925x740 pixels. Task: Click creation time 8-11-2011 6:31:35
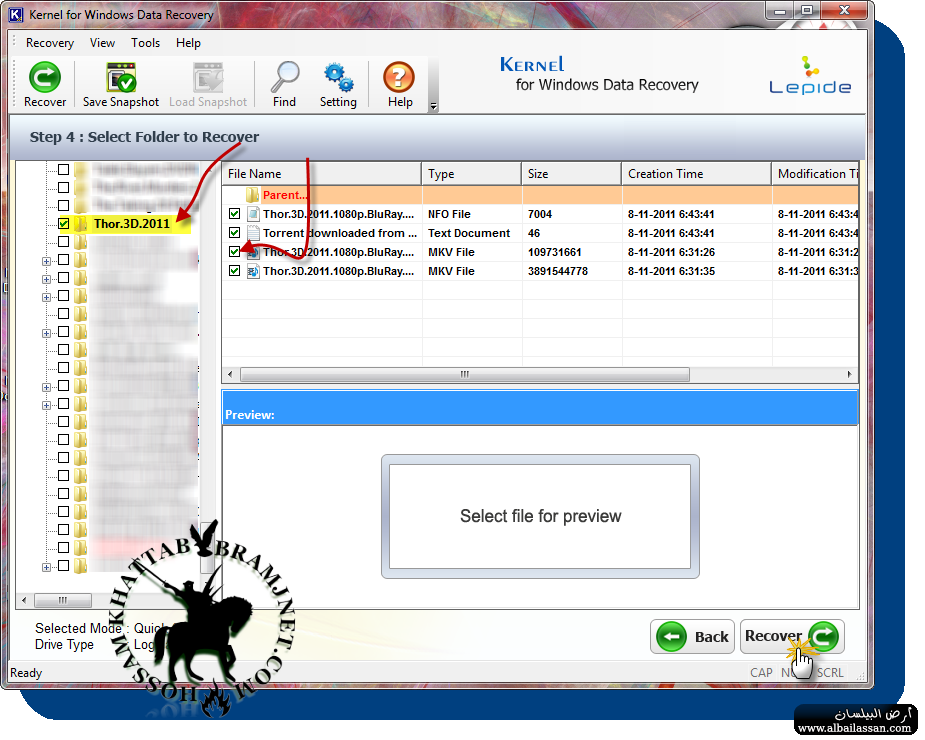[671, 271]
